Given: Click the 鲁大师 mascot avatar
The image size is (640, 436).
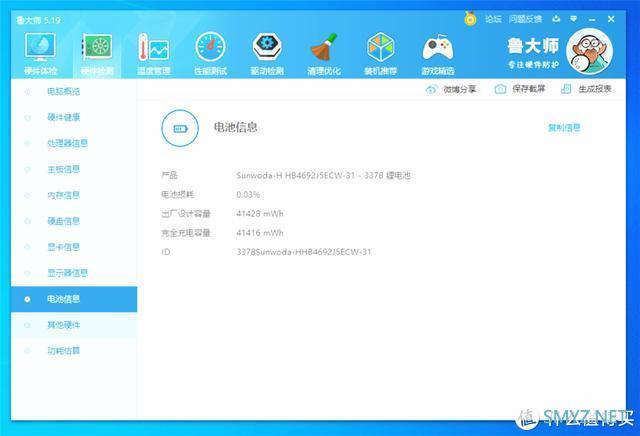Looking at the screenshot, I should (x=589, y=51).
